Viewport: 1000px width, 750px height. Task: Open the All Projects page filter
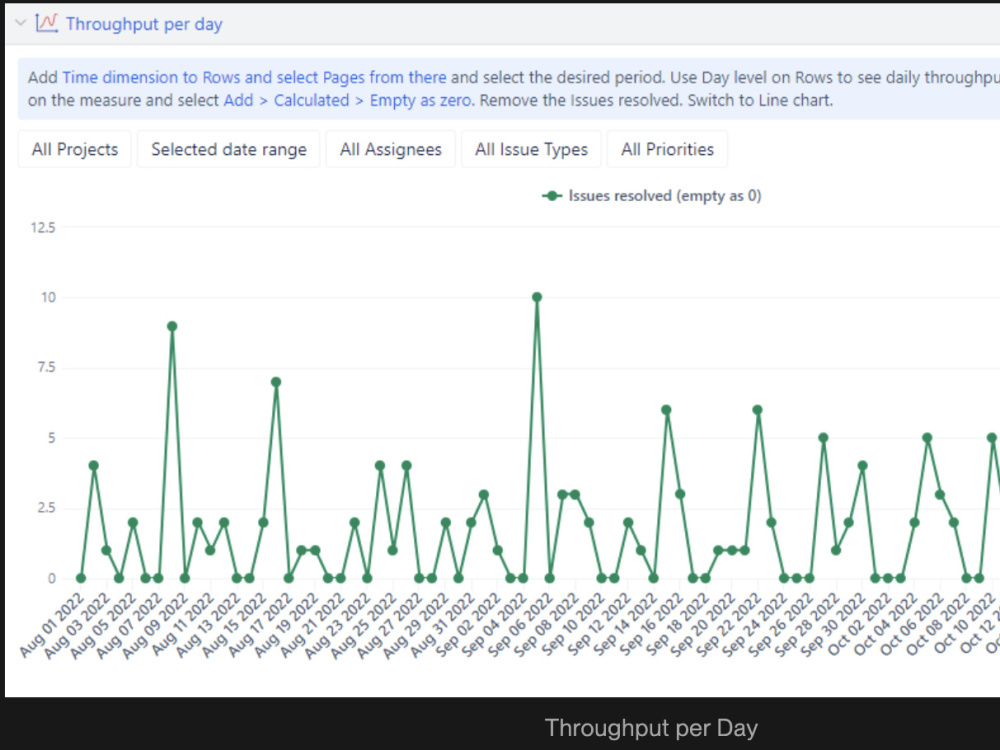point(75,149)
